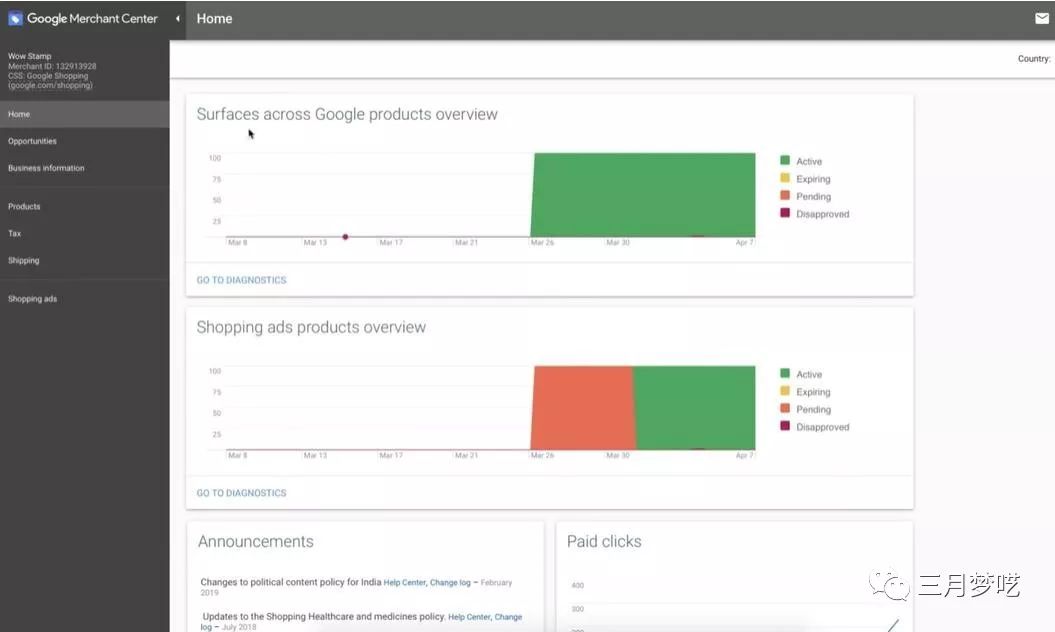Click the Mar 13 data point on the Surfaces chart
Viewport: 1055px width, 632px height.
(x=345, y=237)
